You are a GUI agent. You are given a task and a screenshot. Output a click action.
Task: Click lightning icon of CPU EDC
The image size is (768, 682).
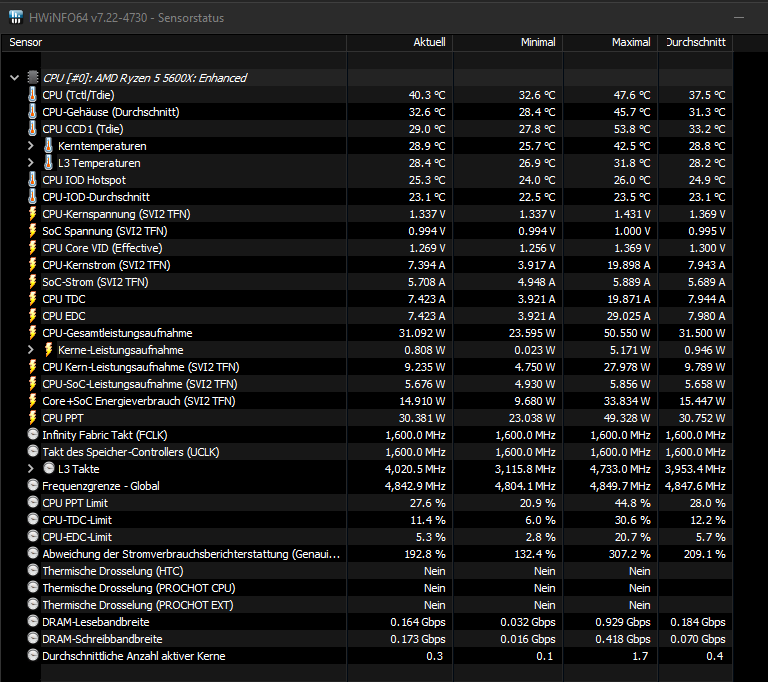click(x=32, y=316)
